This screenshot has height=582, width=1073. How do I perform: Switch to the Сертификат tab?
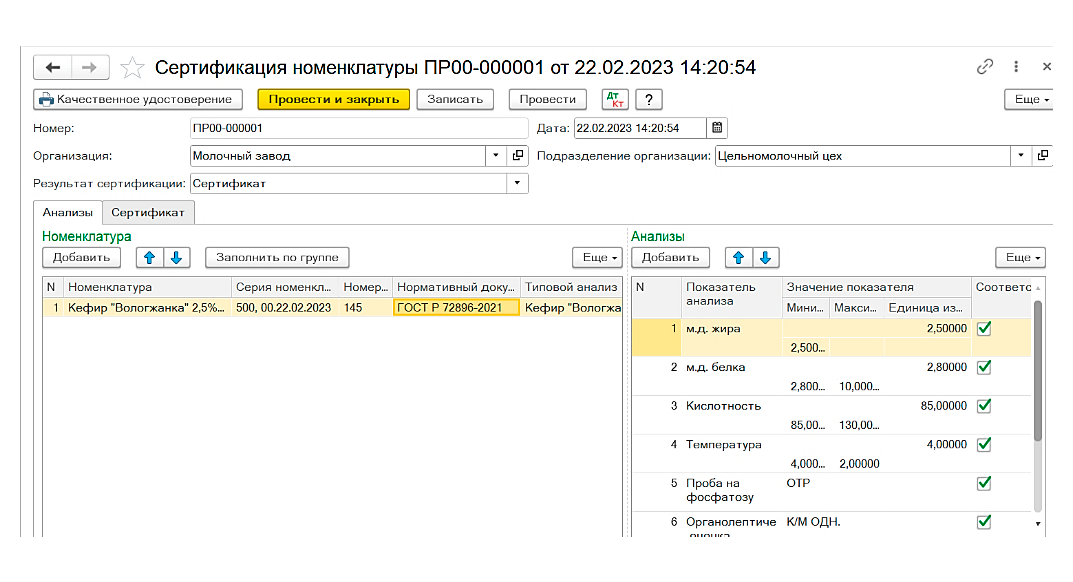tap(148, 213)
